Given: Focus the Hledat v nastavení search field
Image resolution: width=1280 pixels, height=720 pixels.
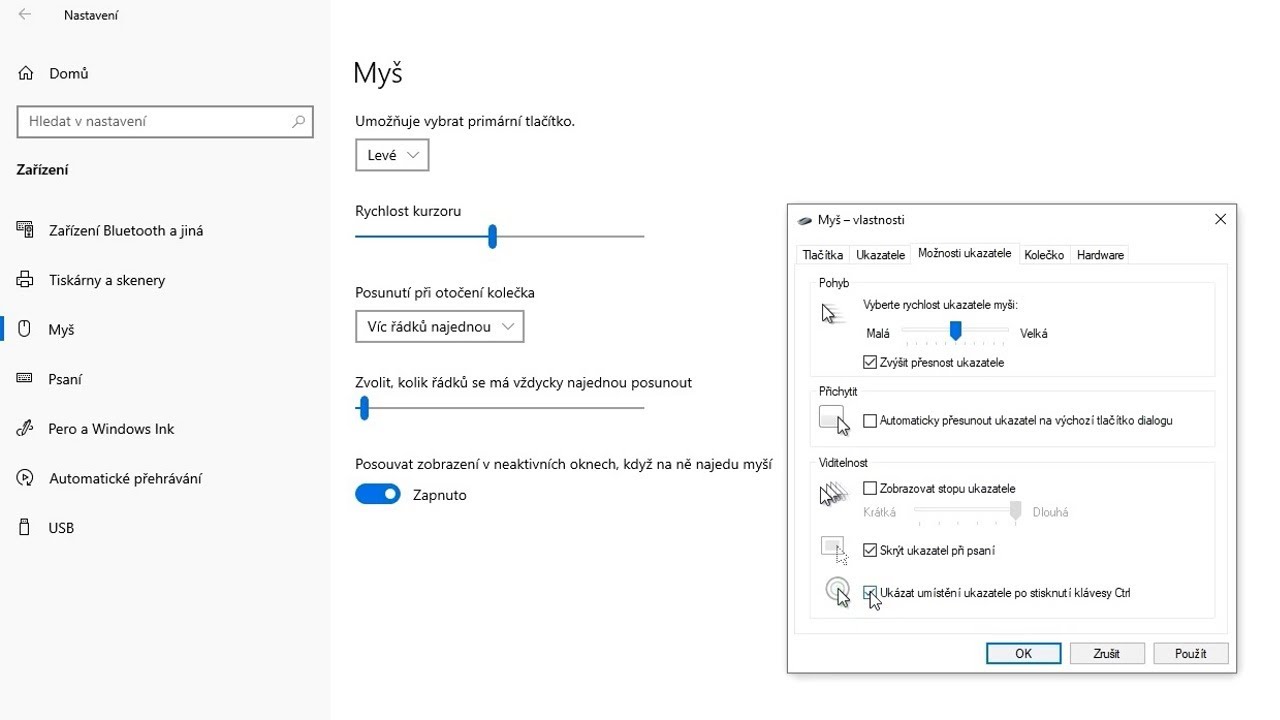Looking at the screenshot, I should [x=165, y=121].
